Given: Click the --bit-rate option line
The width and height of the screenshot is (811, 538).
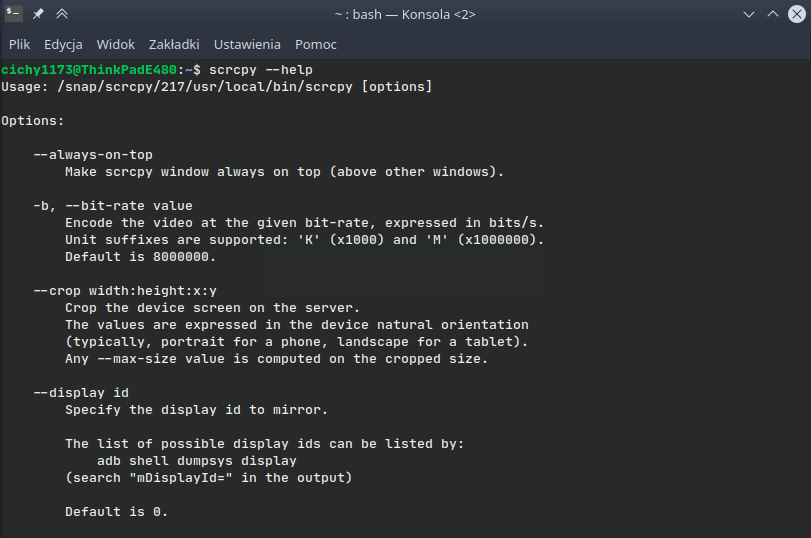Looking at the screenshot, I should tap(113, 206).
